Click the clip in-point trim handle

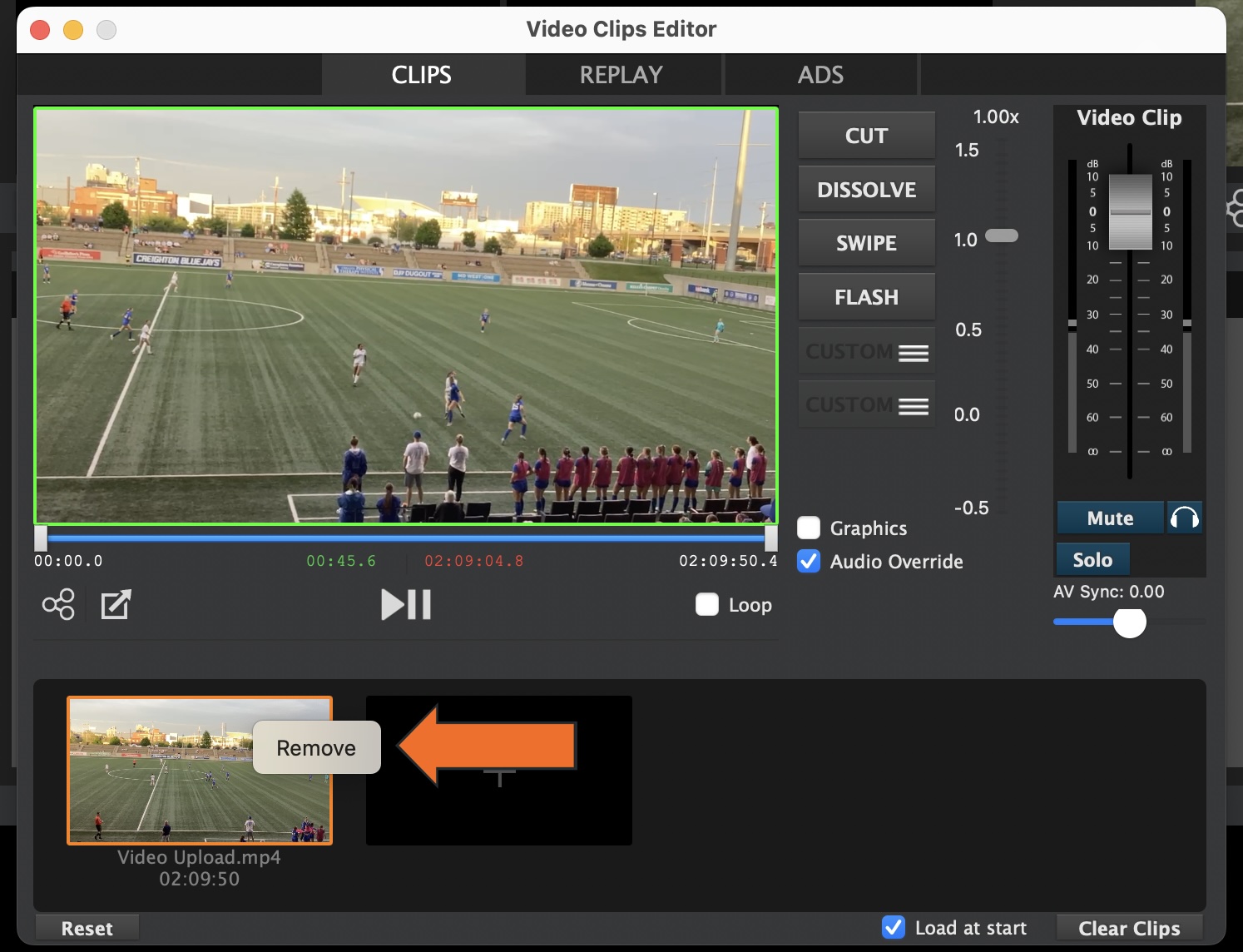tap(41, 538)
